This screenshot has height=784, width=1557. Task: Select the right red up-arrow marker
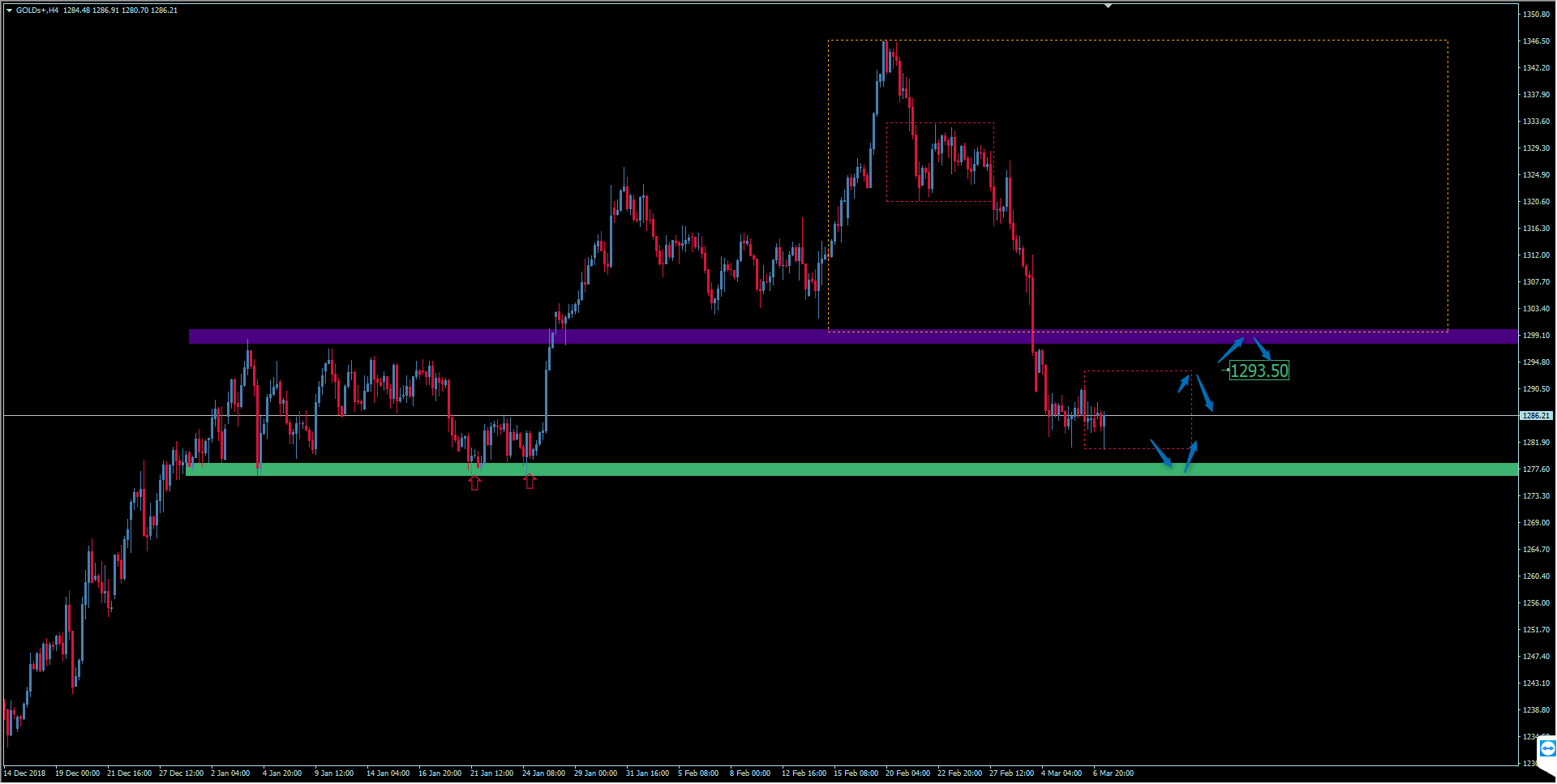(x=530, y=482)
